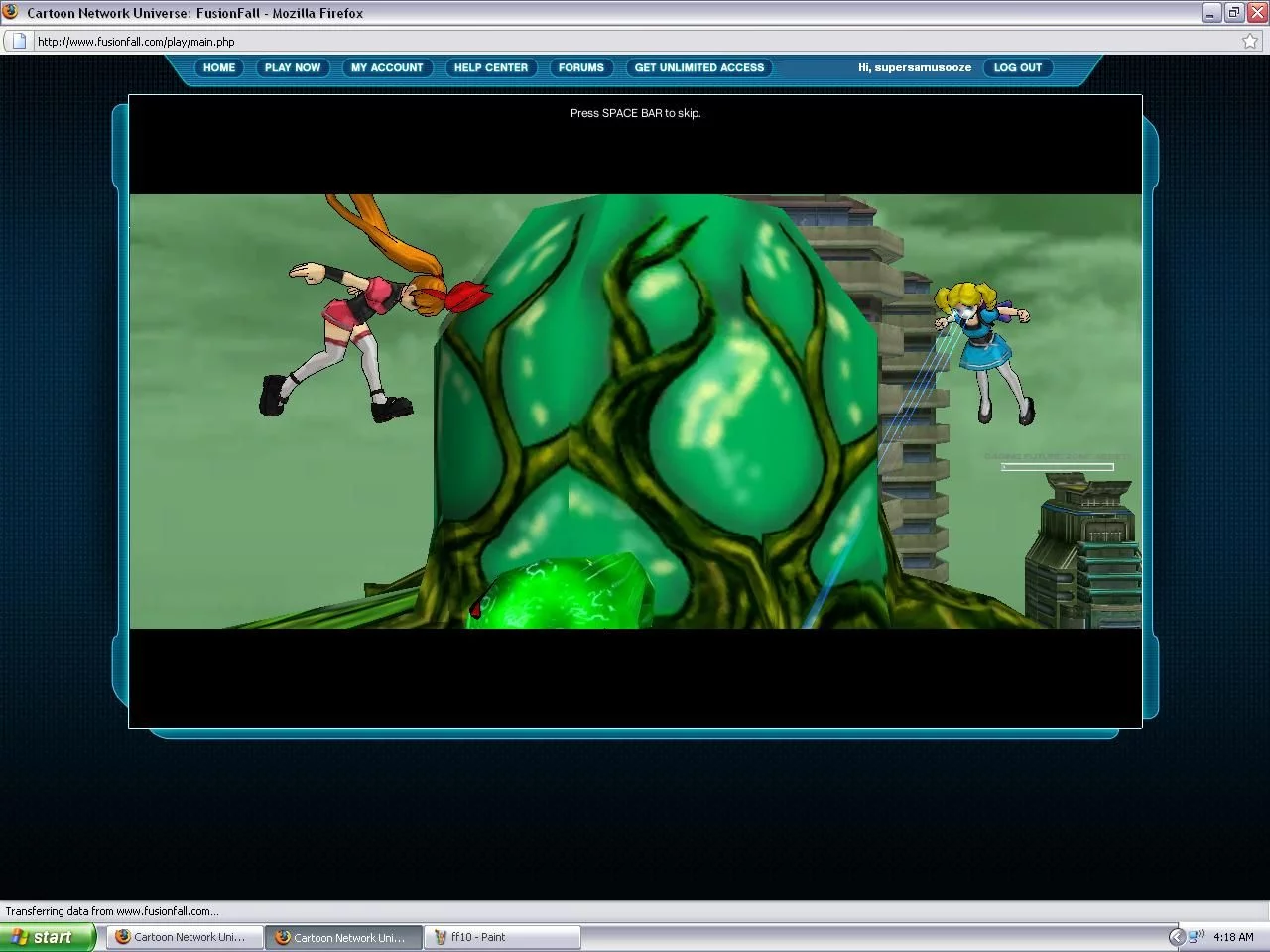The image size is (1270, 952).
Task: Click the cutscene progress bar near the tower
Action: click(x=1058, y=466)
